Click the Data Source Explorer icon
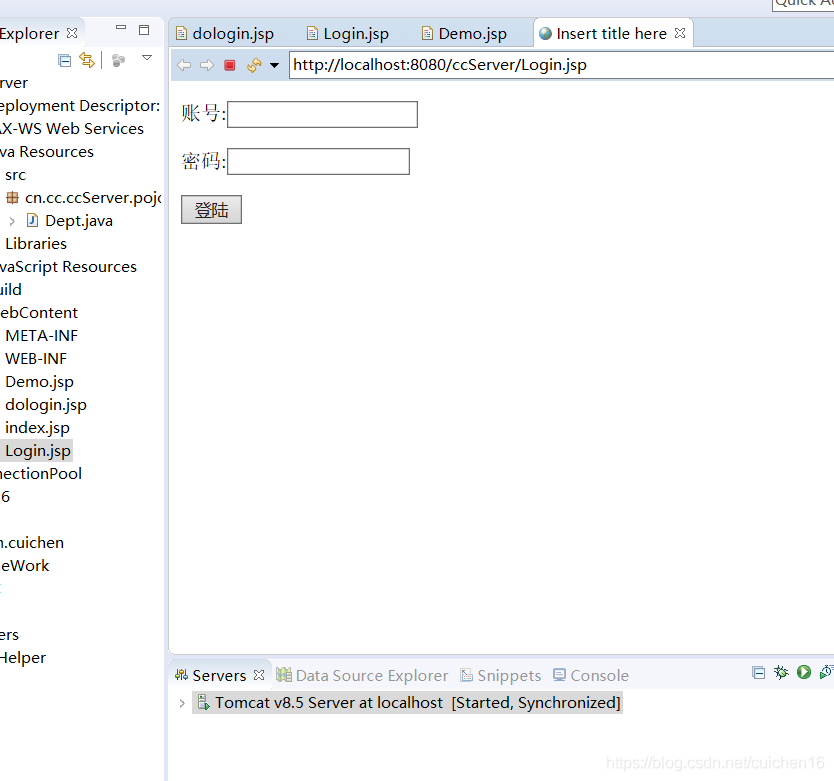 tap(284, 675)
